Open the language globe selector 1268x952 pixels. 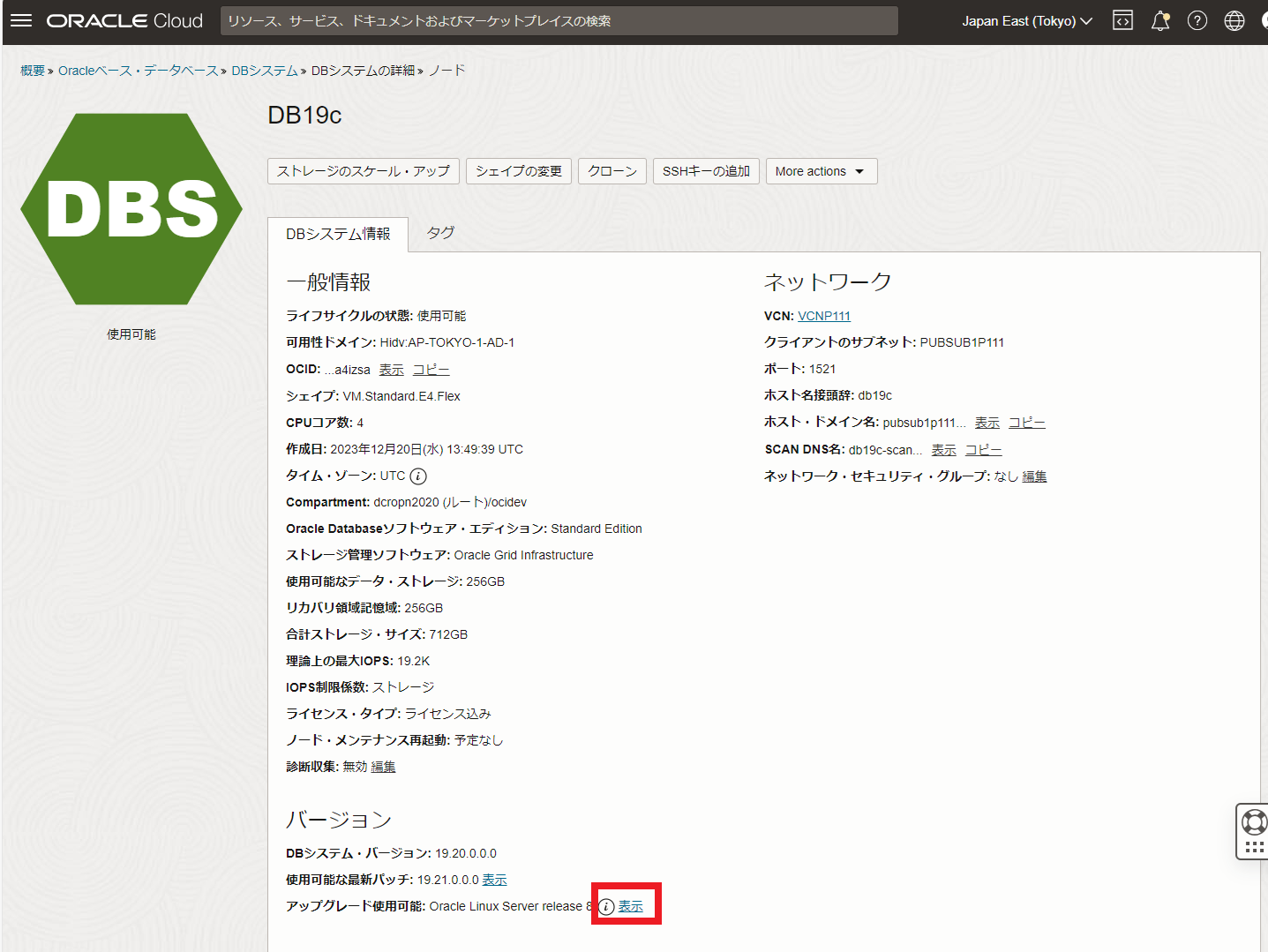(x=1234, y=20)
